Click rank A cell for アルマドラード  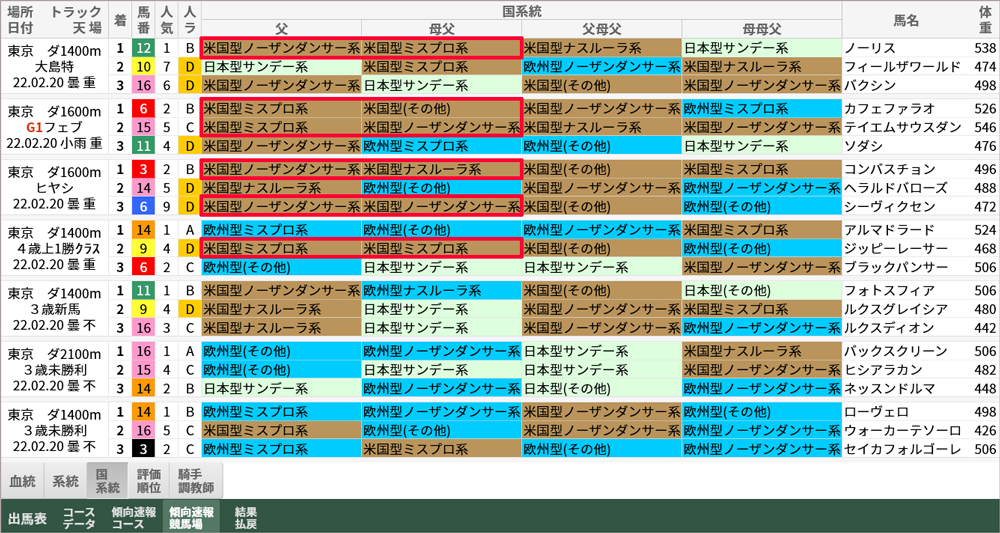coord(189,230)
